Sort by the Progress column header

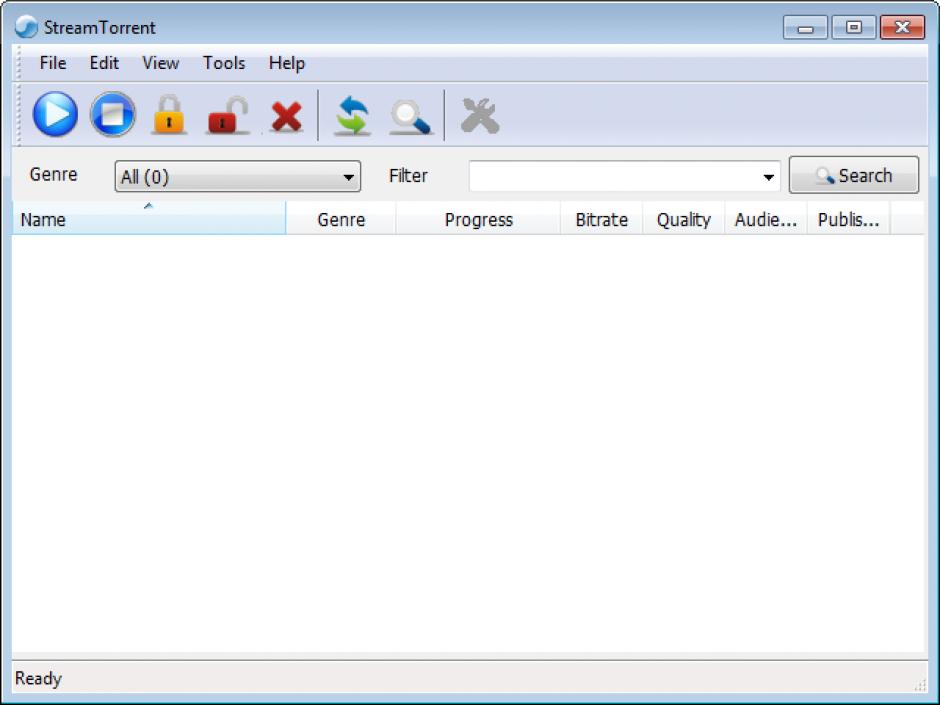[x=478, y=219]
